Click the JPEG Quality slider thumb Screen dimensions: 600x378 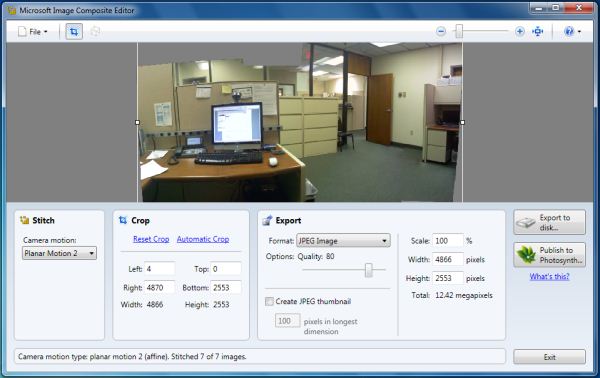(368, 270)
